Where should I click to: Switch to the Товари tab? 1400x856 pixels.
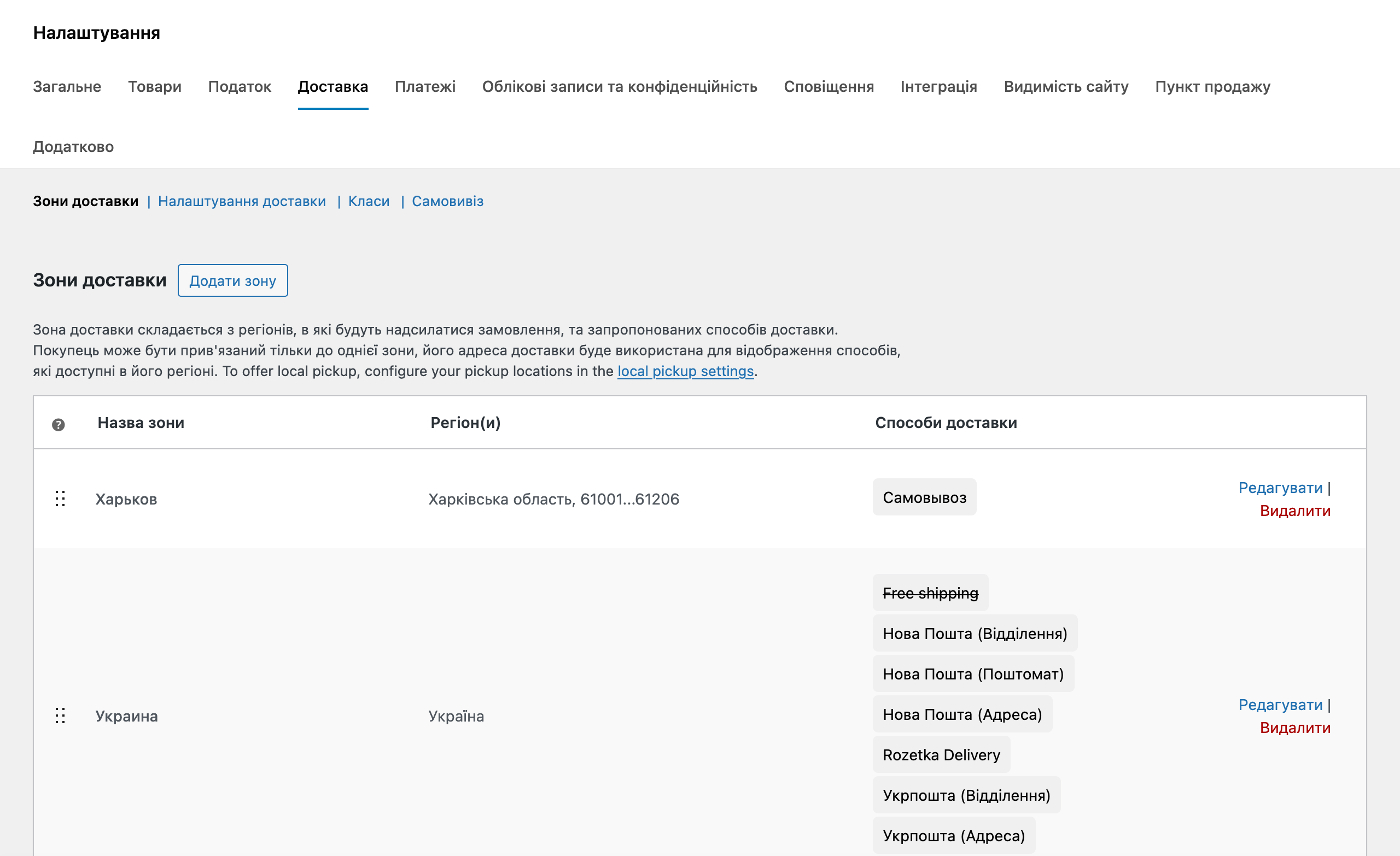click(155, 86)
